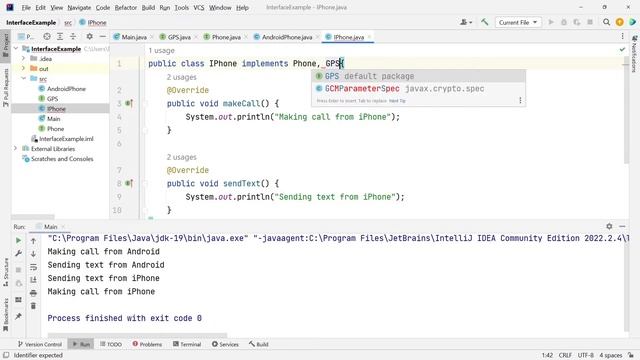
Task: Open the TODO tool window
Action: 111,344
